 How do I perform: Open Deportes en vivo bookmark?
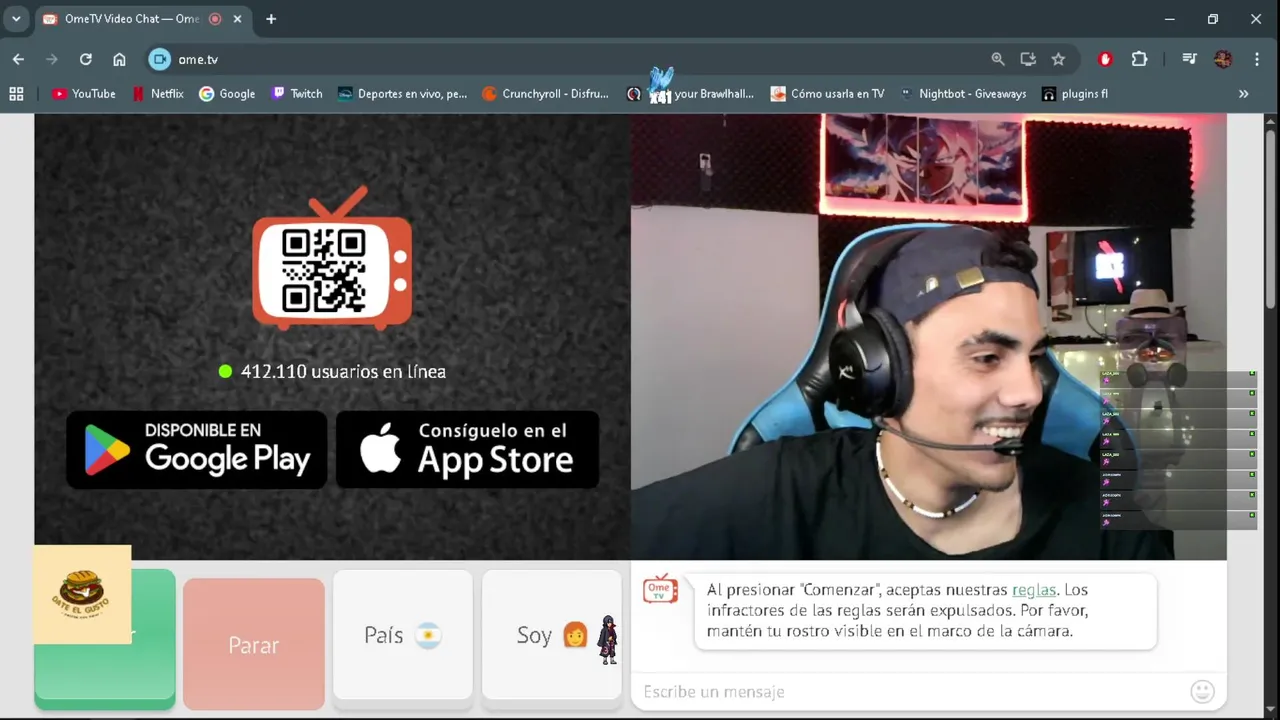point(402,94)
